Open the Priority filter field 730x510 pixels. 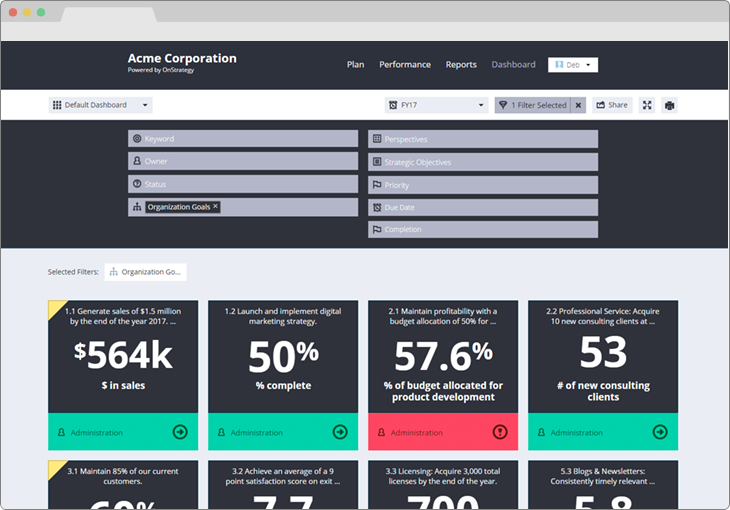pos(483,185)
